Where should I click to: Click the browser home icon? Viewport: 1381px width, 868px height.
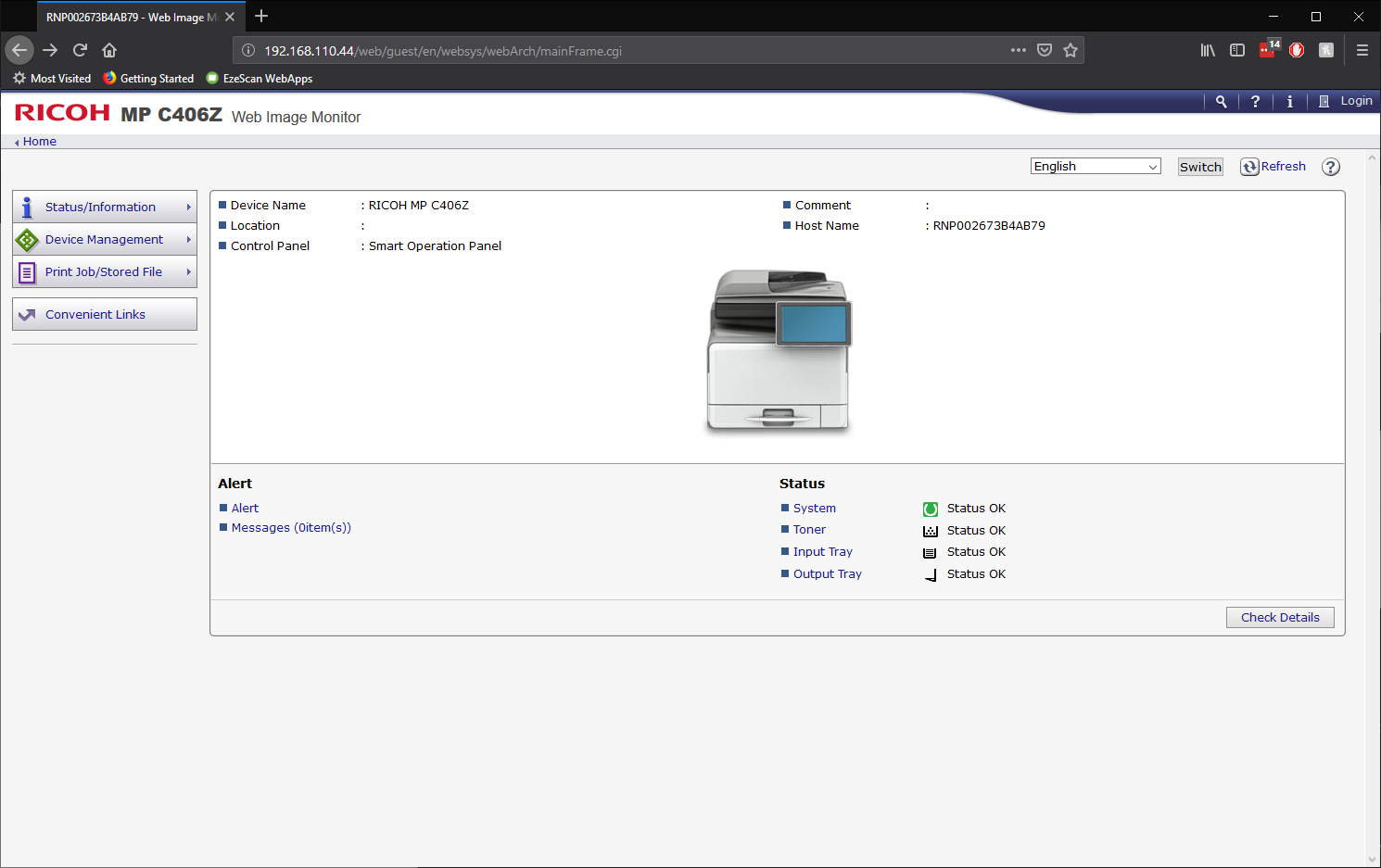[x=109, y=51]
